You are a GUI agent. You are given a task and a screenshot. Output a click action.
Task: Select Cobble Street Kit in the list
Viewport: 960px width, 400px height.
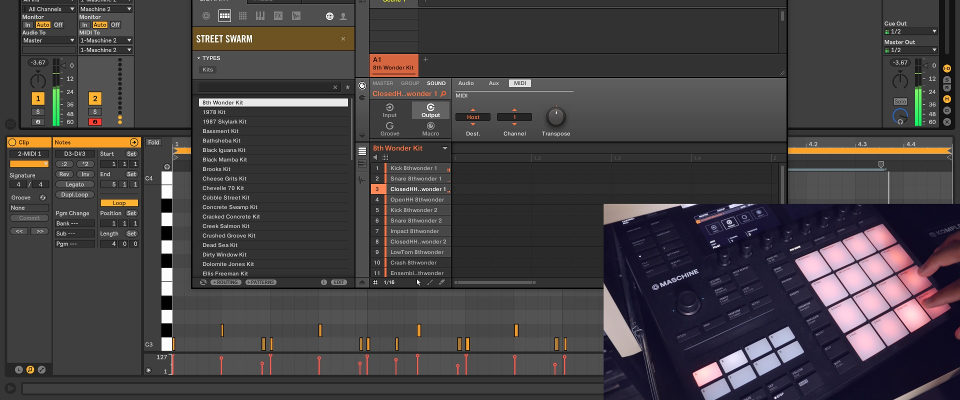(x=224, y=197)
